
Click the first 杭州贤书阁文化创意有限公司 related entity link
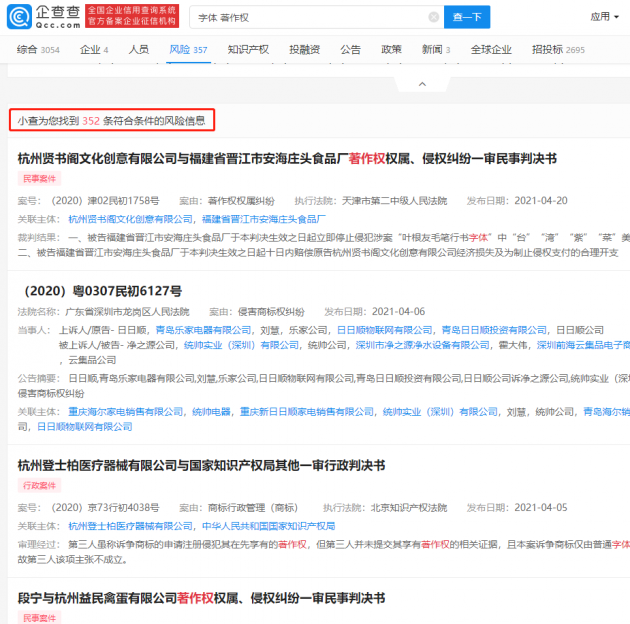(x=130, y=219)
